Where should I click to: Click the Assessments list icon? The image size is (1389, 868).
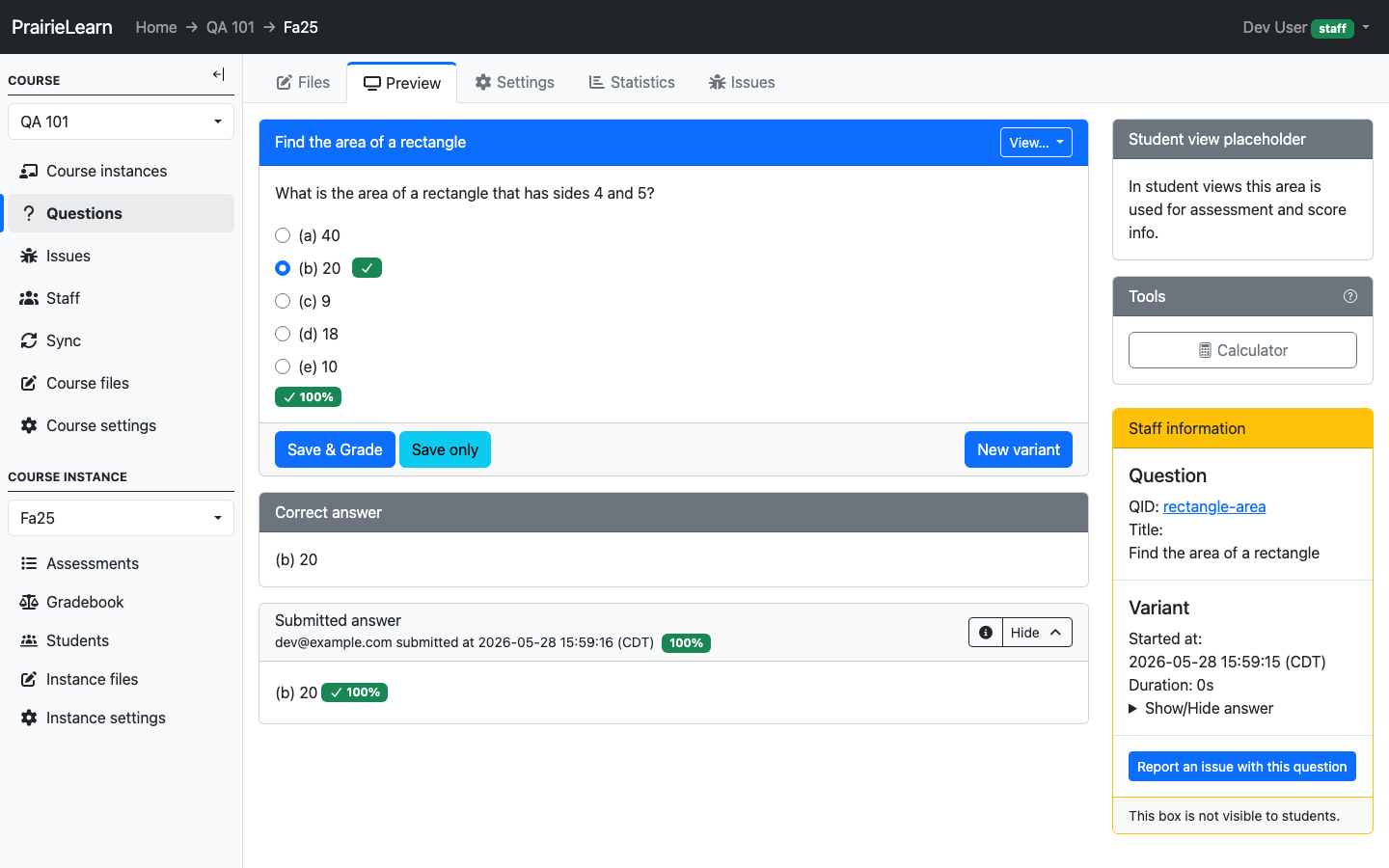click(x=29, y=563)
